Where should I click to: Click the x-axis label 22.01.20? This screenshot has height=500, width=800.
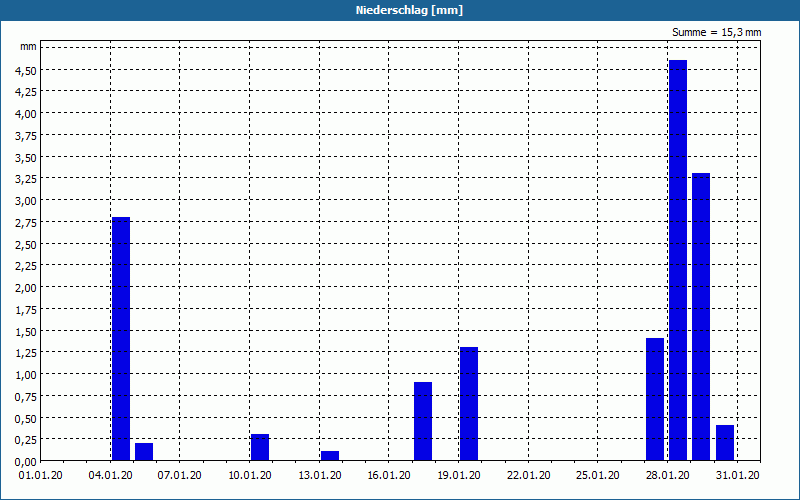click(529, 475)
